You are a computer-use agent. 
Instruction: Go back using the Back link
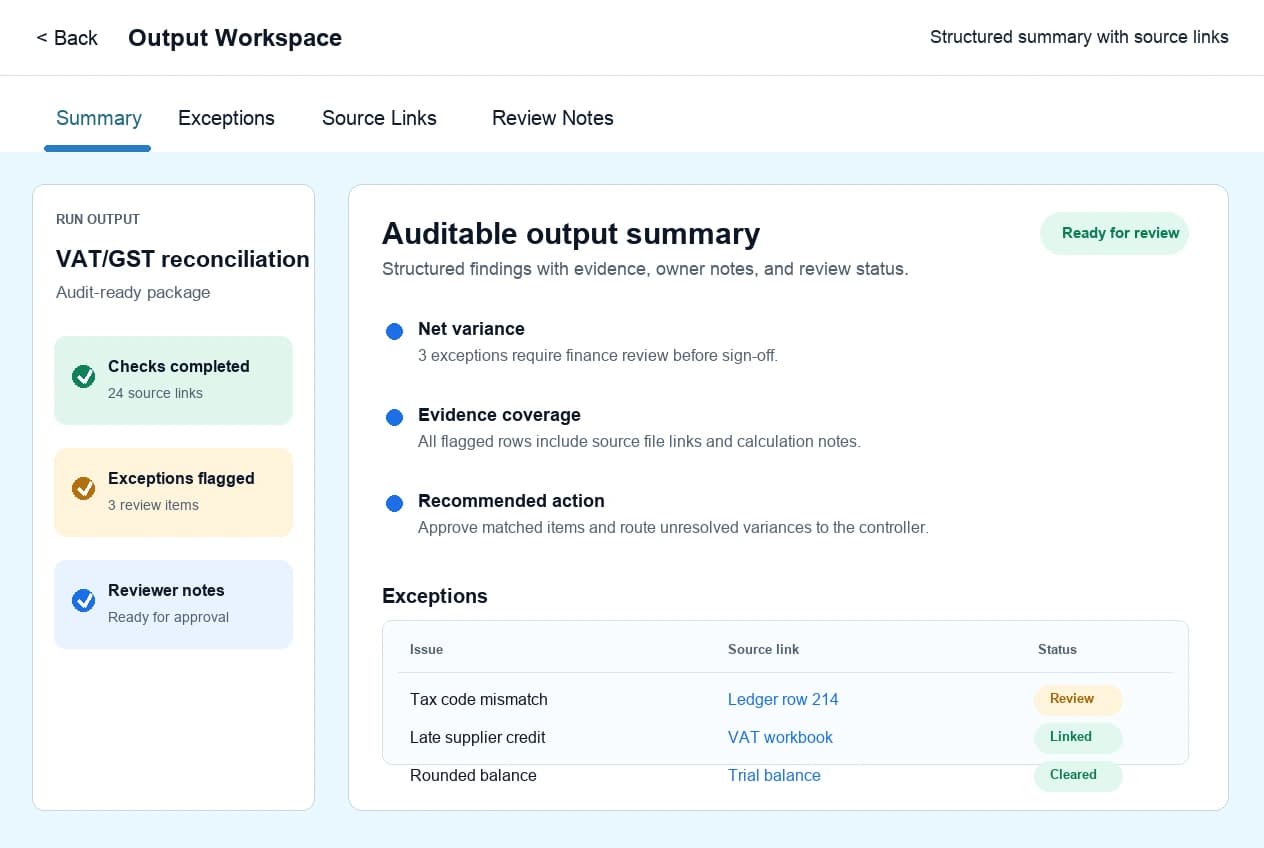(x=67, y=38)
